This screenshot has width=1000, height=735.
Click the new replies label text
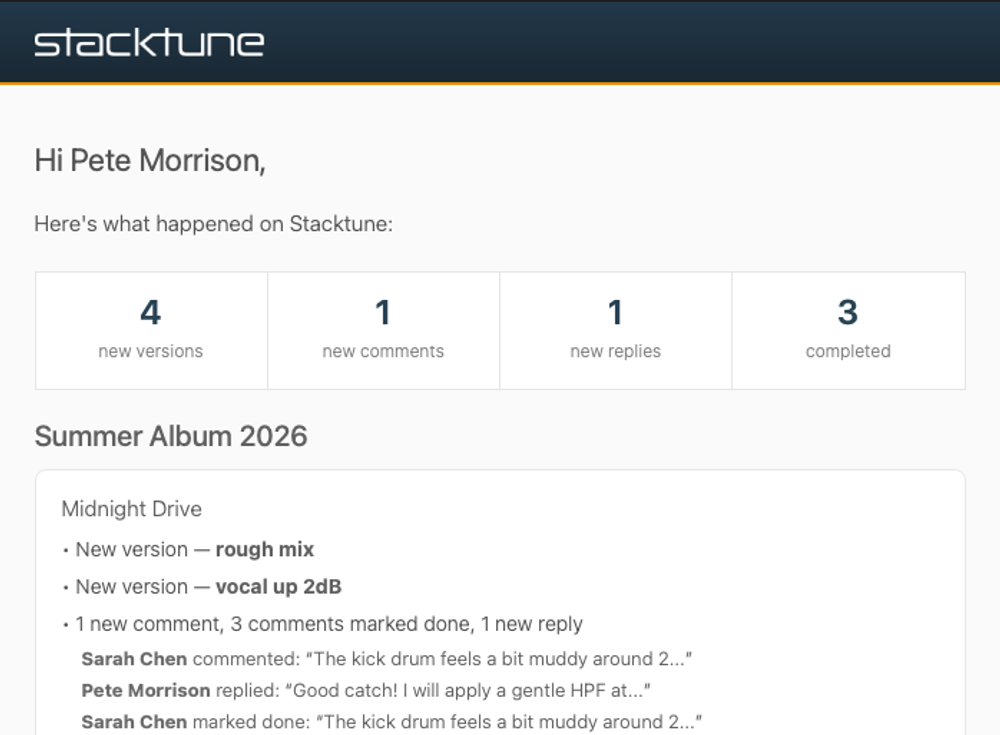tap(615, 351)
